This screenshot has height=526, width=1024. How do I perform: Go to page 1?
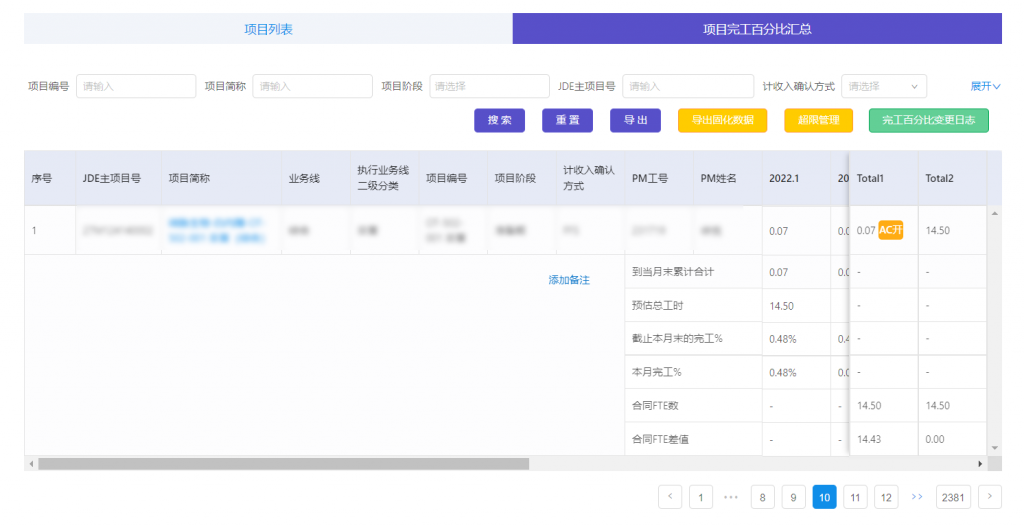click(x=701, y=497)
